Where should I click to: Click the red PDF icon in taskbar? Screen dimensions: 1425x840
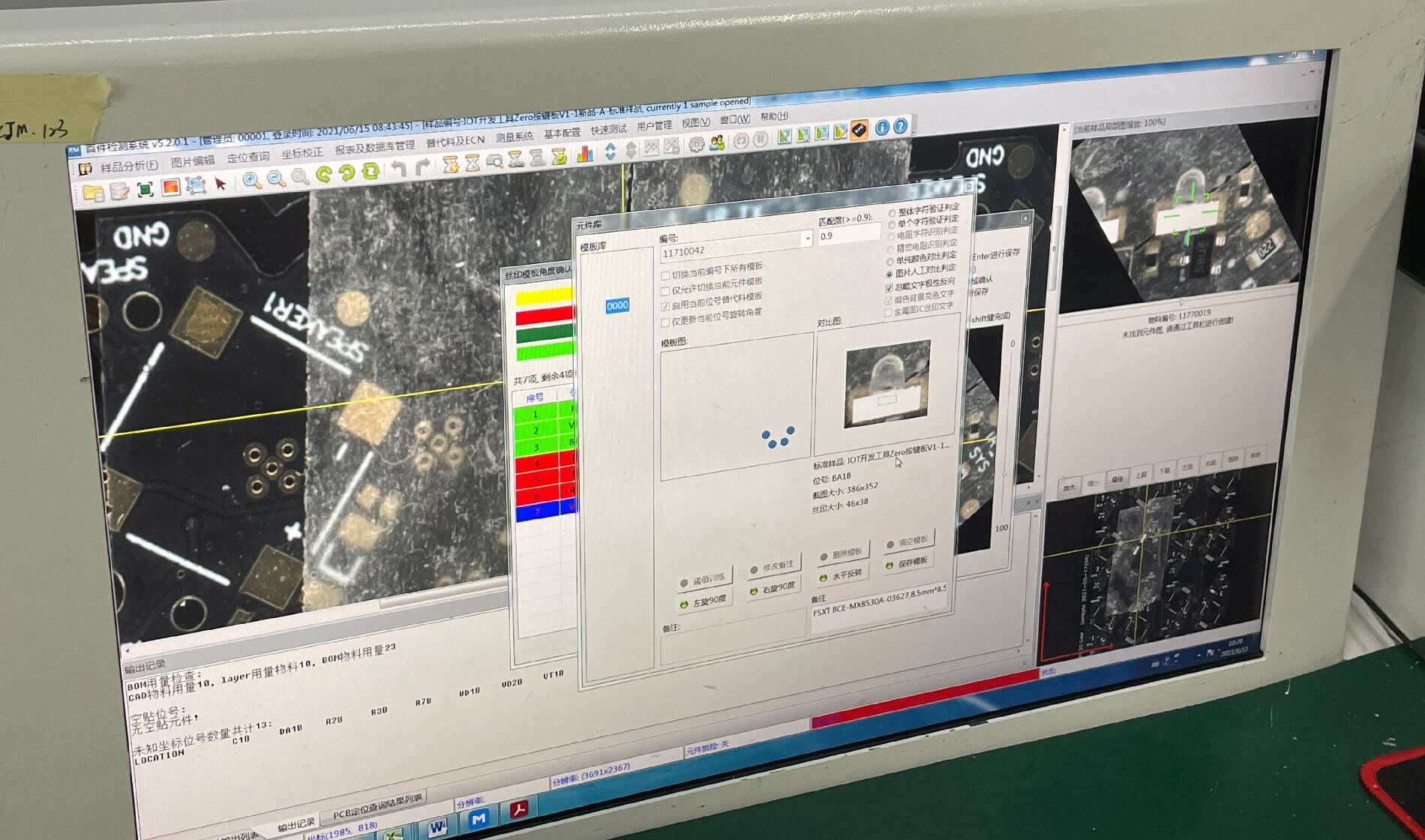point(519,811)
